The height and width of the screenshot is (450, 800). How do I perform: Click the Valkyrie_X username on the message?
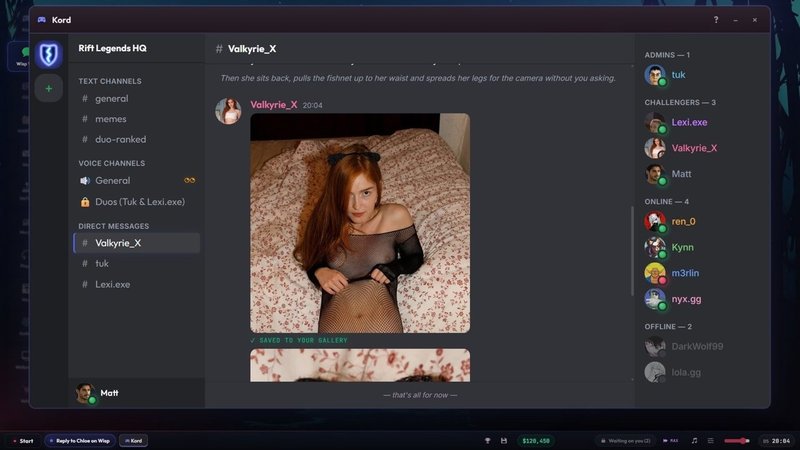tap(274, 105)
